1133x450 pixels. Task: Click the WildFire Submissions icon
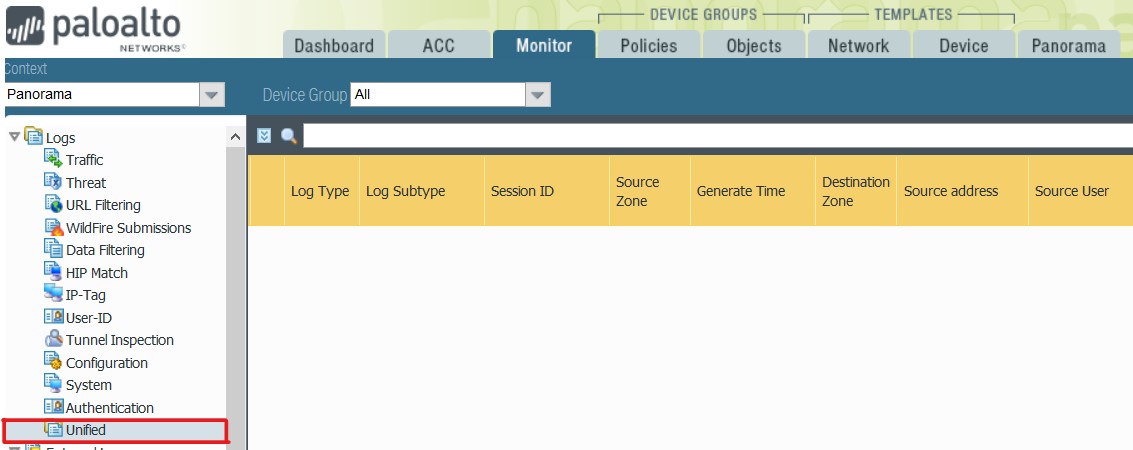coord(53,228)
